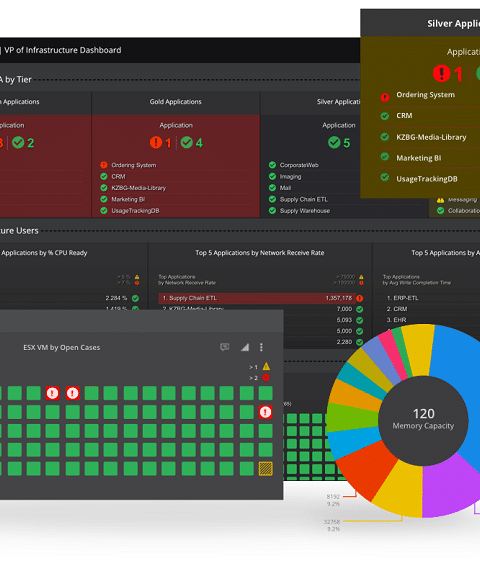Viewport: 480px width, 563px height.
Task: Click red alert icon beside Ordering System in popup
Action: (385, 97)
